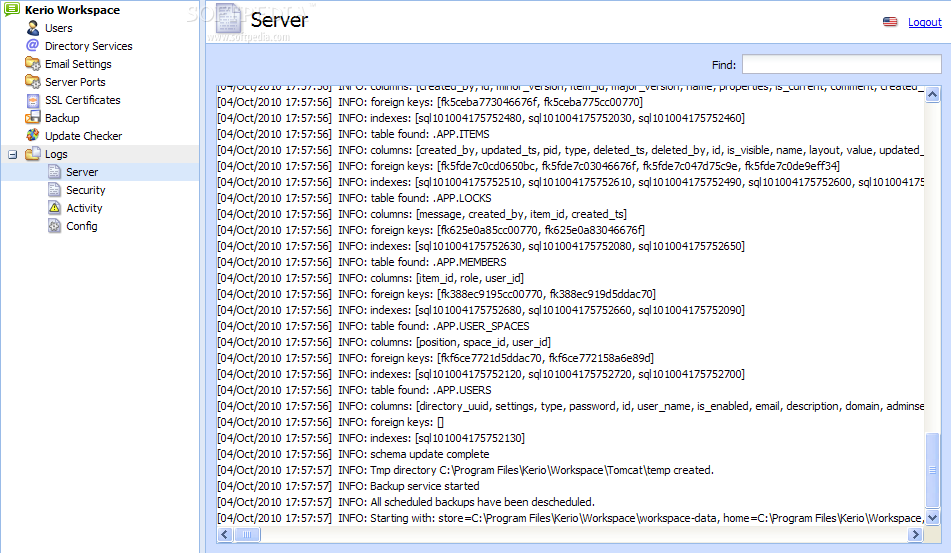View the Config log
The width and height of the screenshot is (951, 553).
(82, 226)
